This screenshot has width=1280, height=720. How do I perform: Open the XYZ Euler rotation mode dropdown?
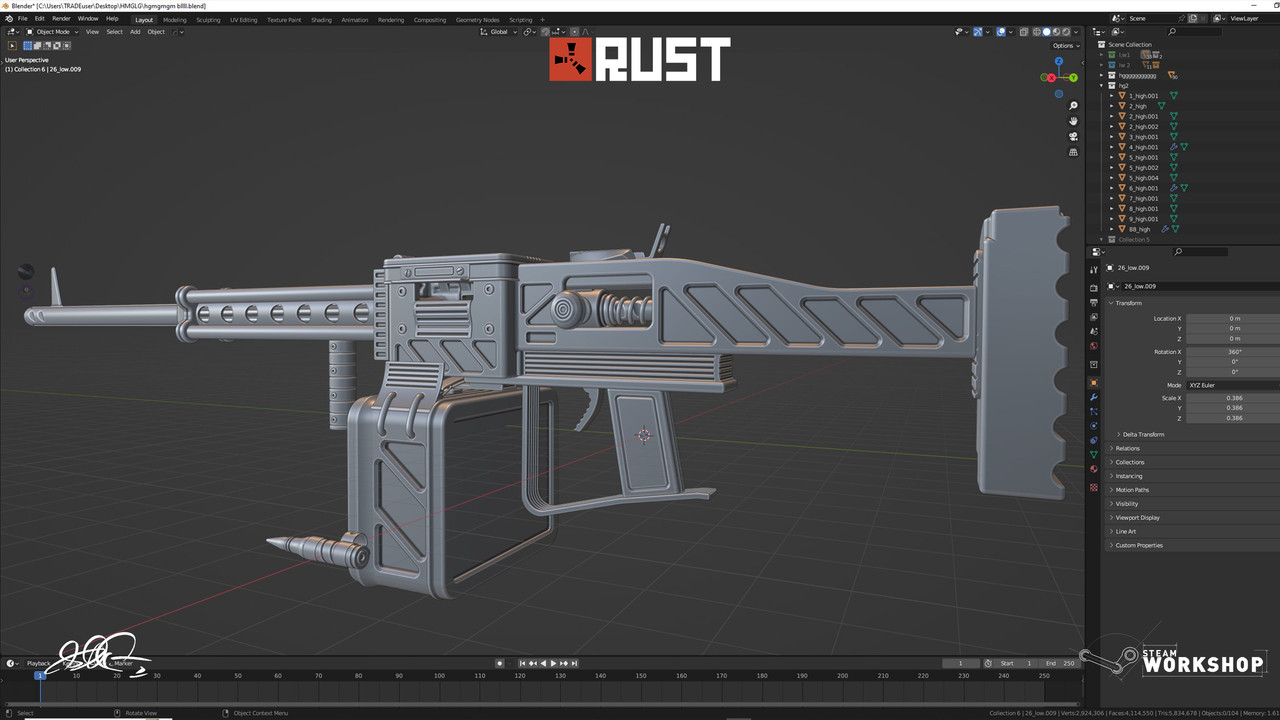(x=1233, y=385)
